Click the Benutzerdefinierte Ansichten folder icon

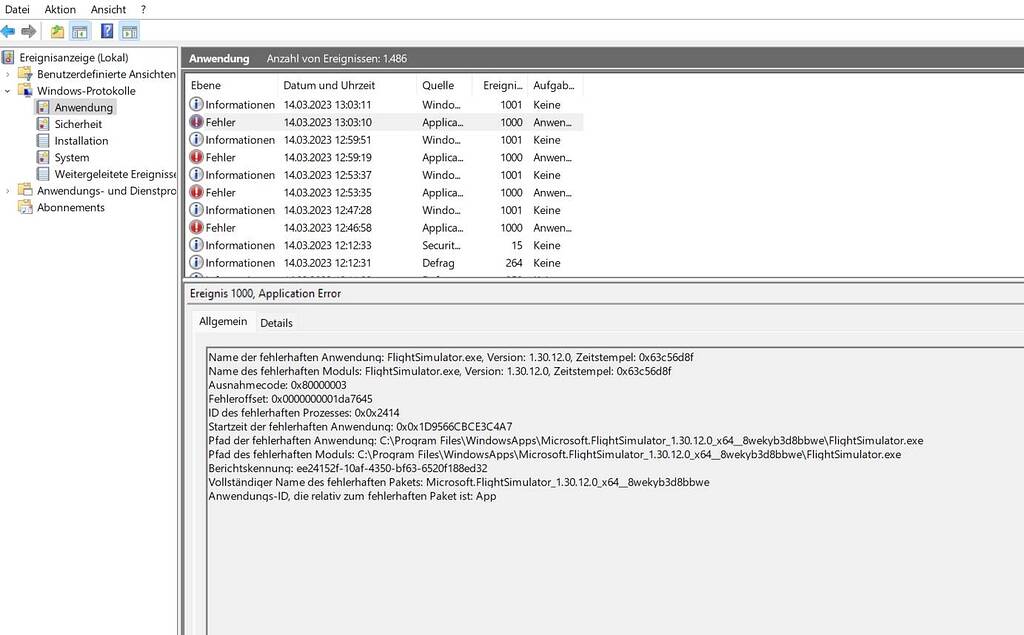tap(25, 74)
